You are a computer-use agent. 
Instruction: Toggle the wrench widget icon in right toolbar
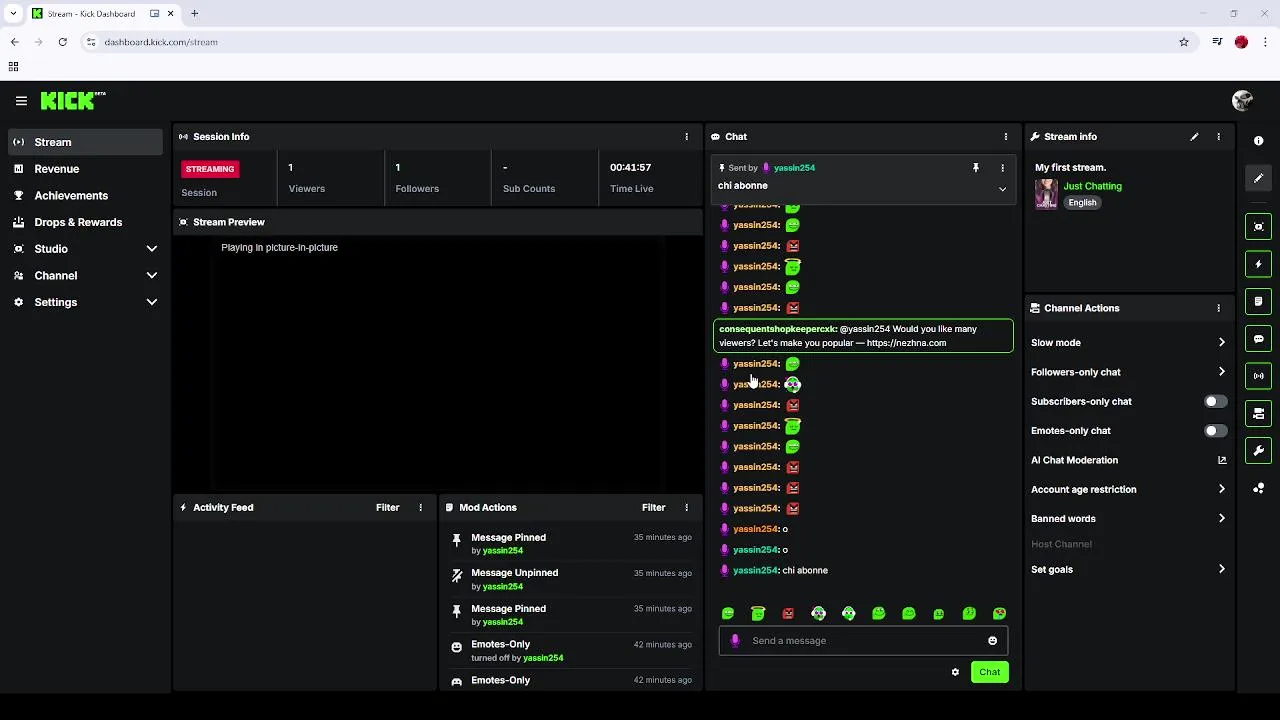pyautogui.click(x=1259, y=451)
